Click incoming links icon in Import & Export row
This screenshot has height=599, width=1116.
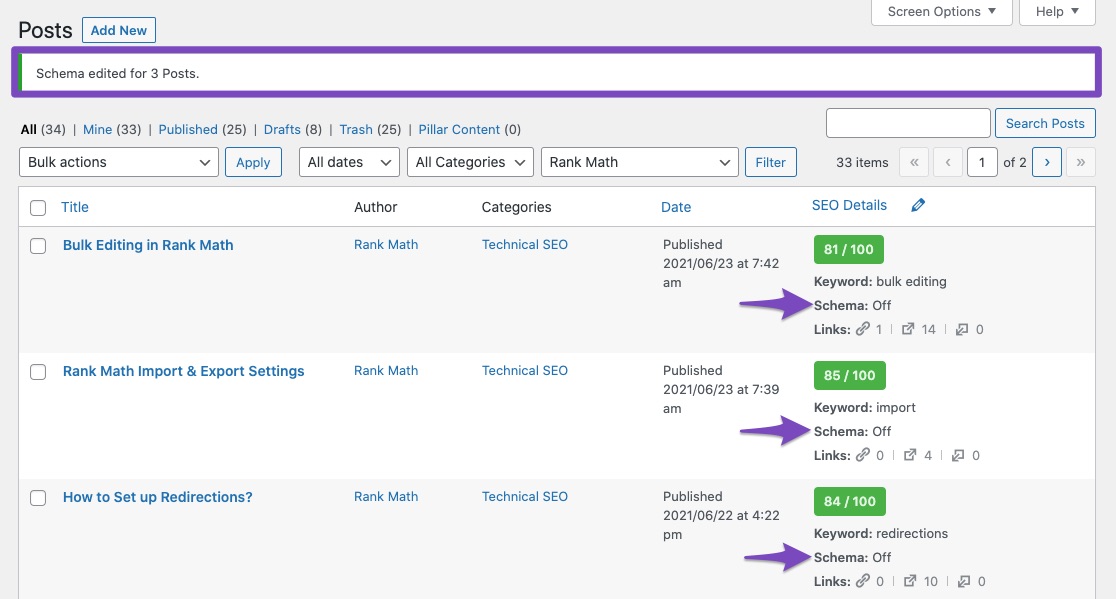coord(959,455)
